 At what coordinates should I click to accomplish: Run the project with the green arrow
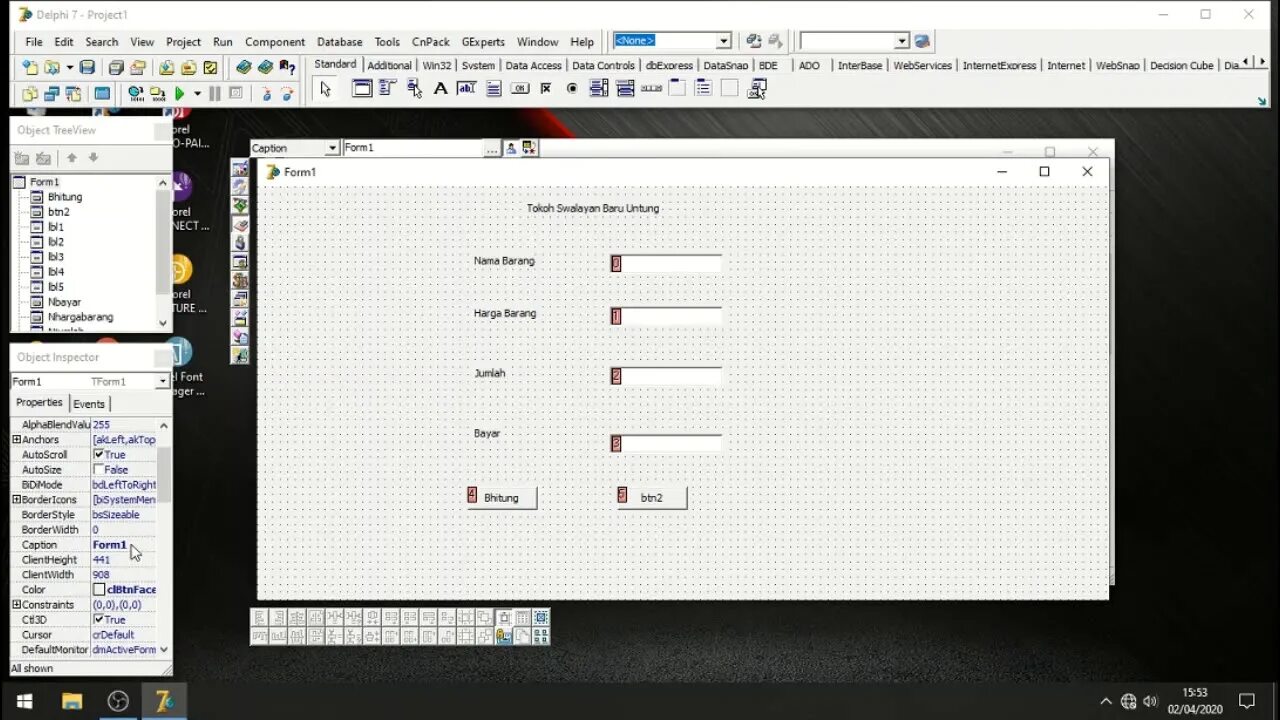pyautogui.click(x=180, y=93)
